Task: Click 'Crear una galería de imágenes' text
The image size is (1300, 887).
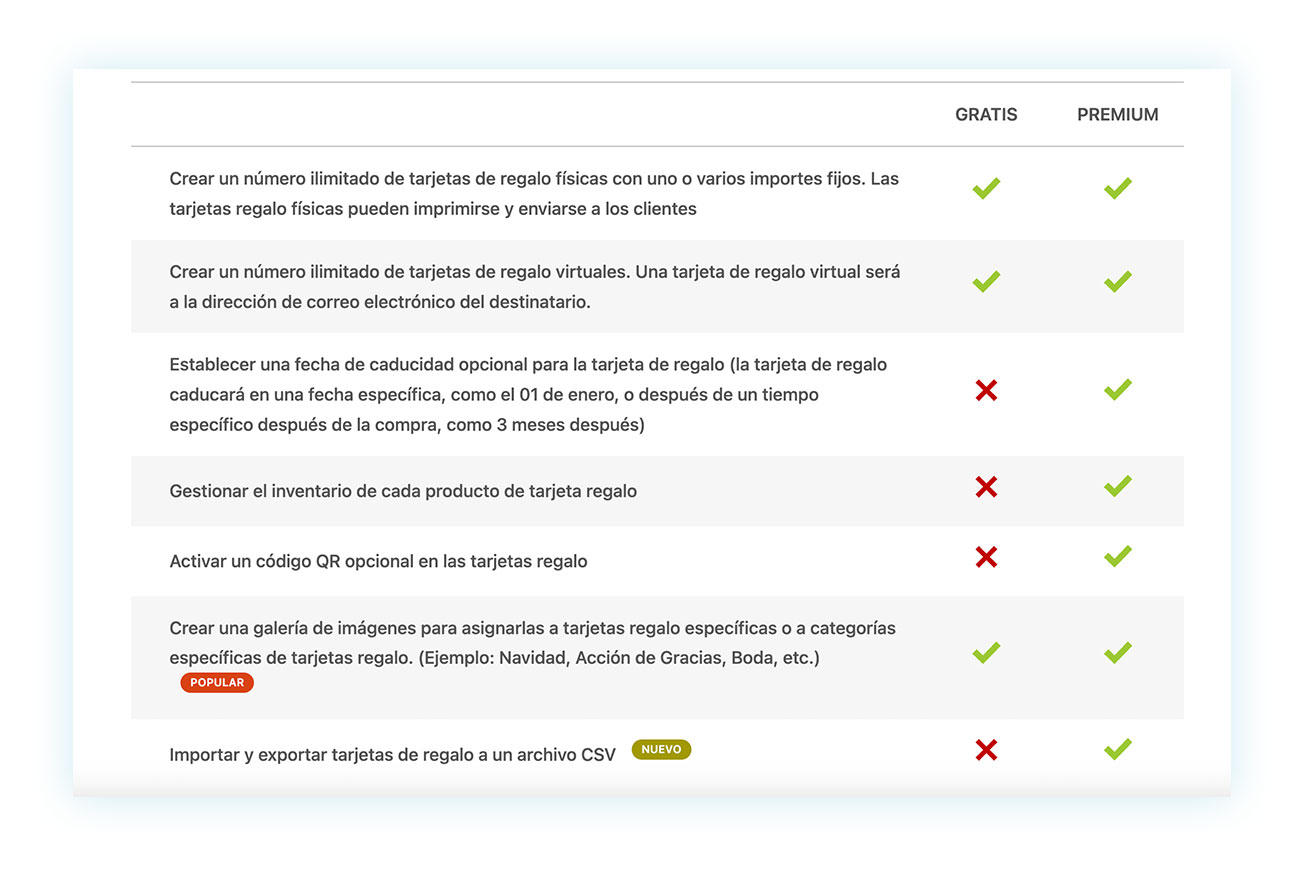Action: pos(285,629)
